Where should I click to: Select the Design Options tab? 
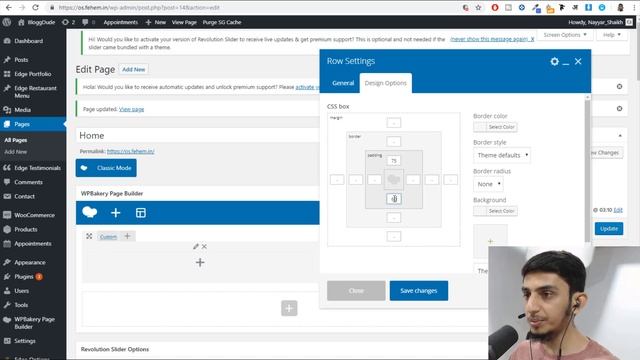pyautogui.click(x=386, y=83)
